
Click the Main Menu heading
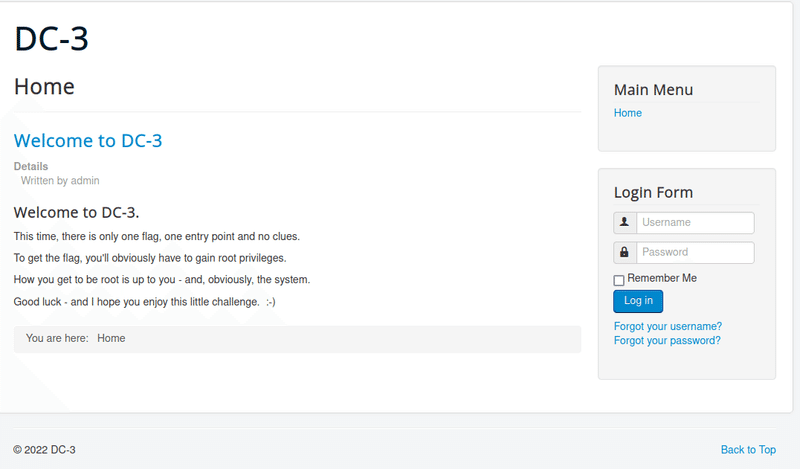pyautogui.click(x=654, y=90)
